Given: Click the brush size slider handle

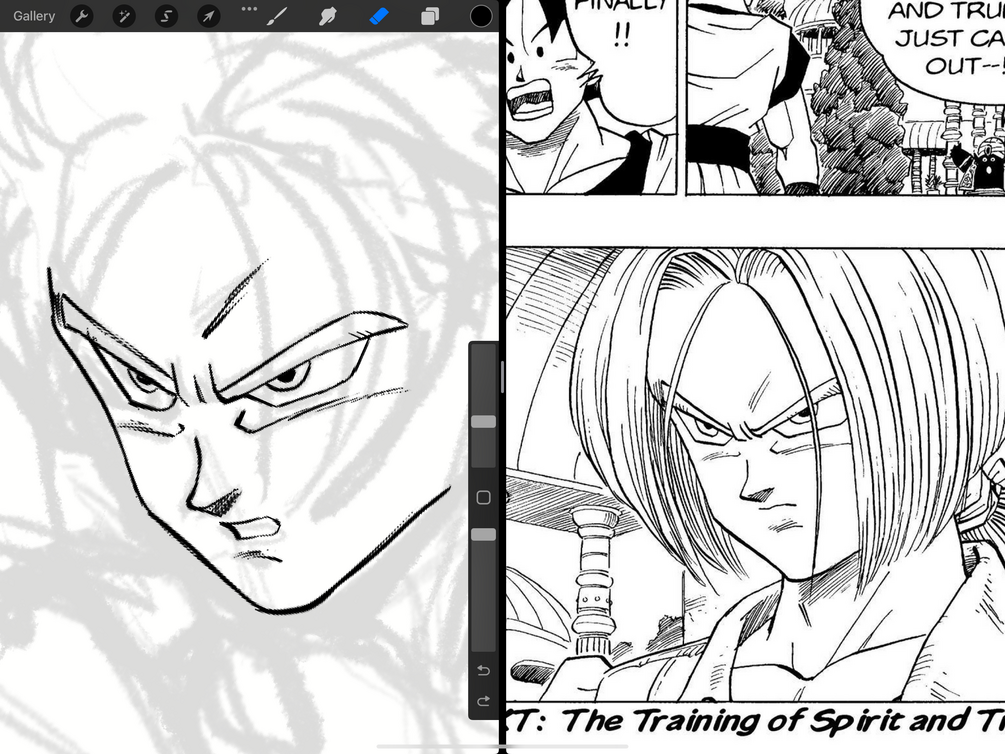Looking at the screenshot, I should tap(484, 421).
